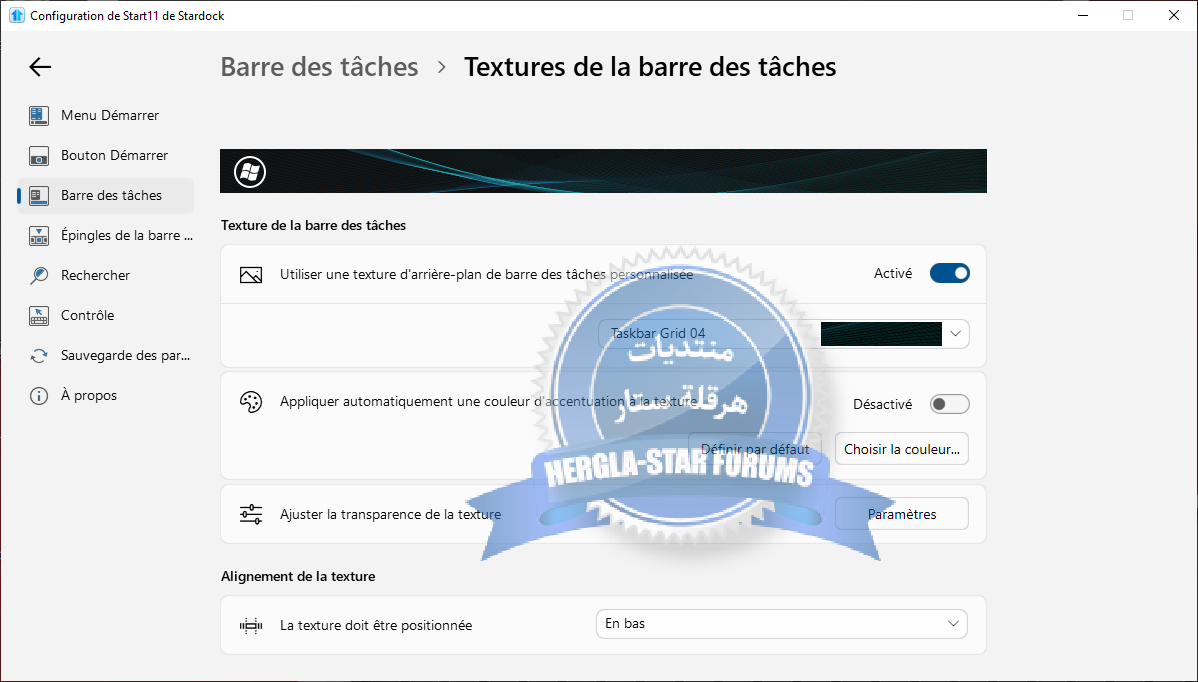Open transparency Paramètres button

(902, 514)
